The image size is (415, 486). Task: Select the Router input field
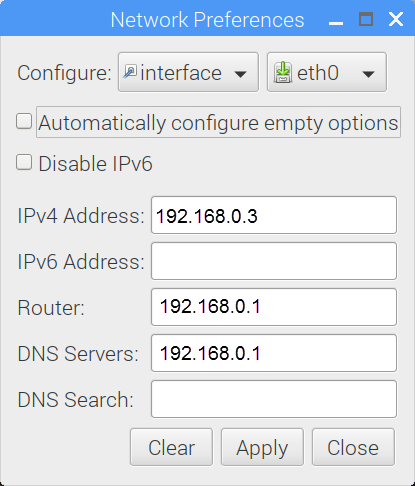274,307
